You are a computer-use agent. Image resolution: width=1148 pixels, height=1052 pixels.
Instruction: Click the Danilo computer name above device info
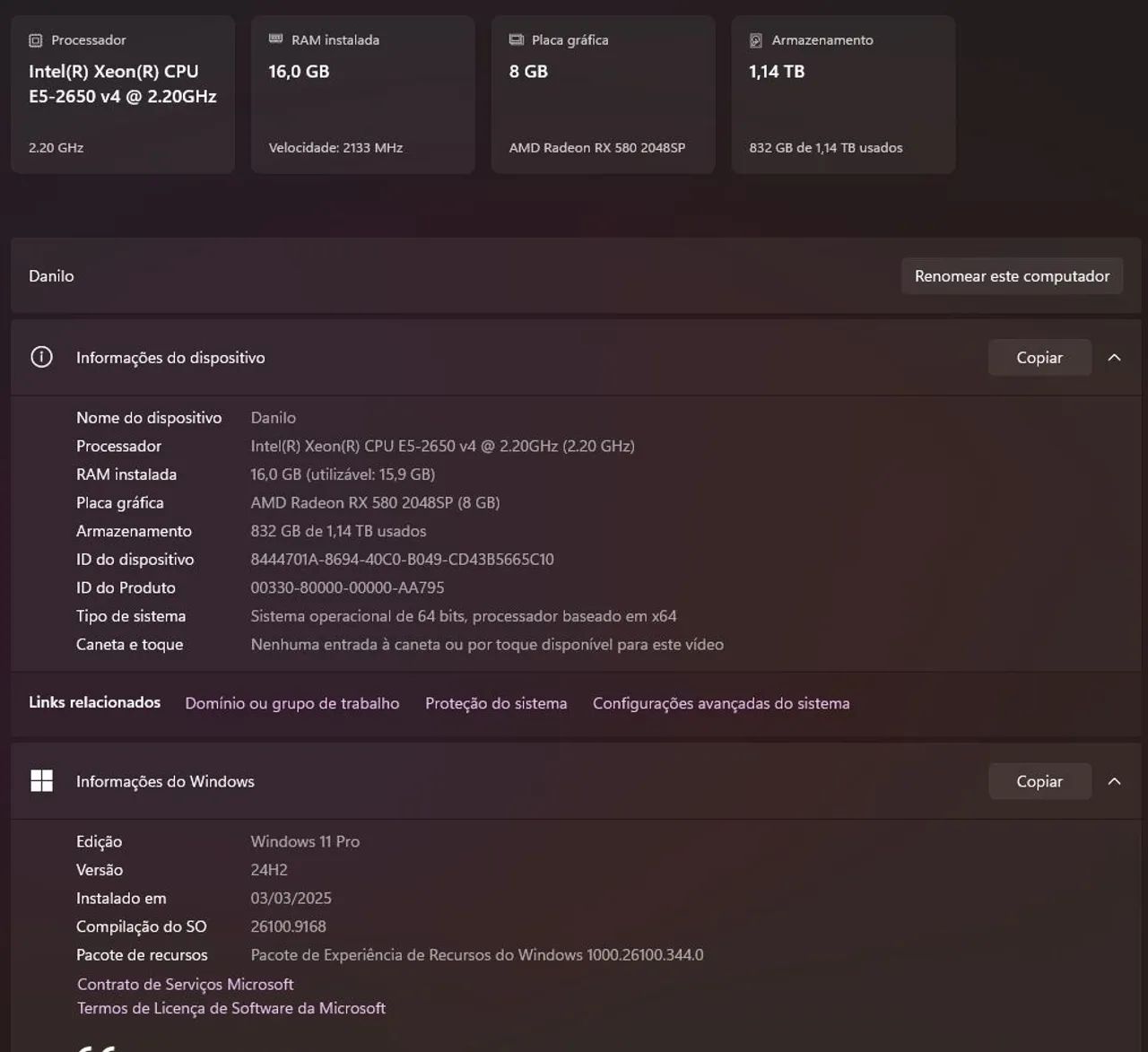[x=51, y=276]
